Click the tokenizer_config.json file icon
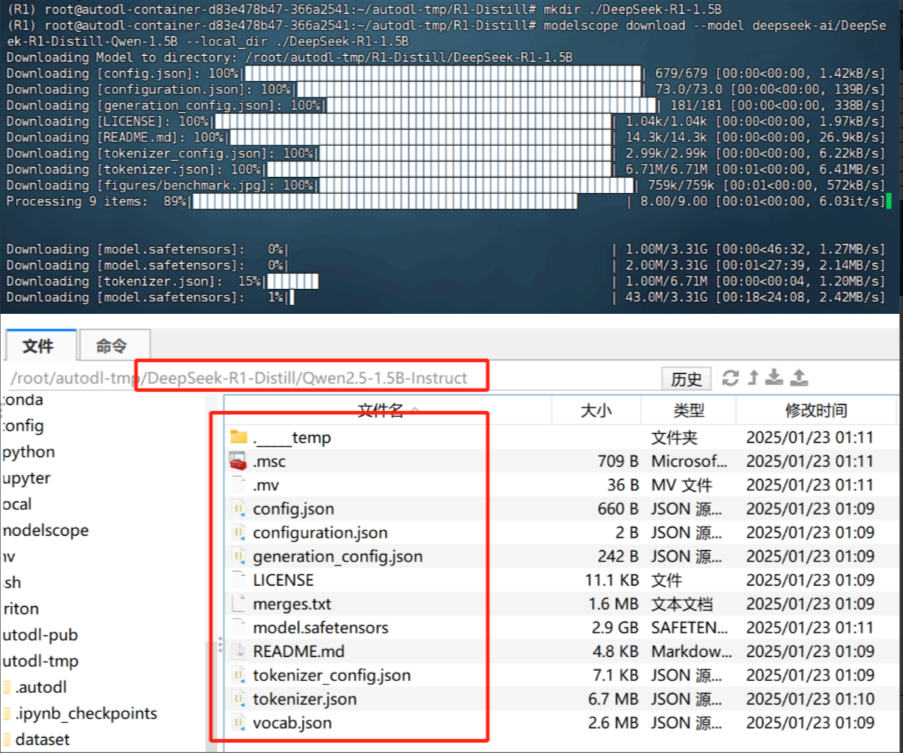This screenshot has height=753, width=903. (238, 675)
